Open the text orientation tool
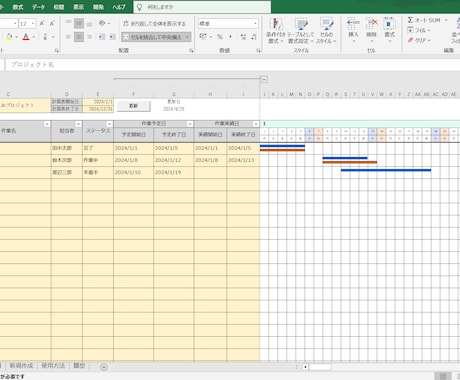This screenshot has height=380, width=460. pos(102,23)
